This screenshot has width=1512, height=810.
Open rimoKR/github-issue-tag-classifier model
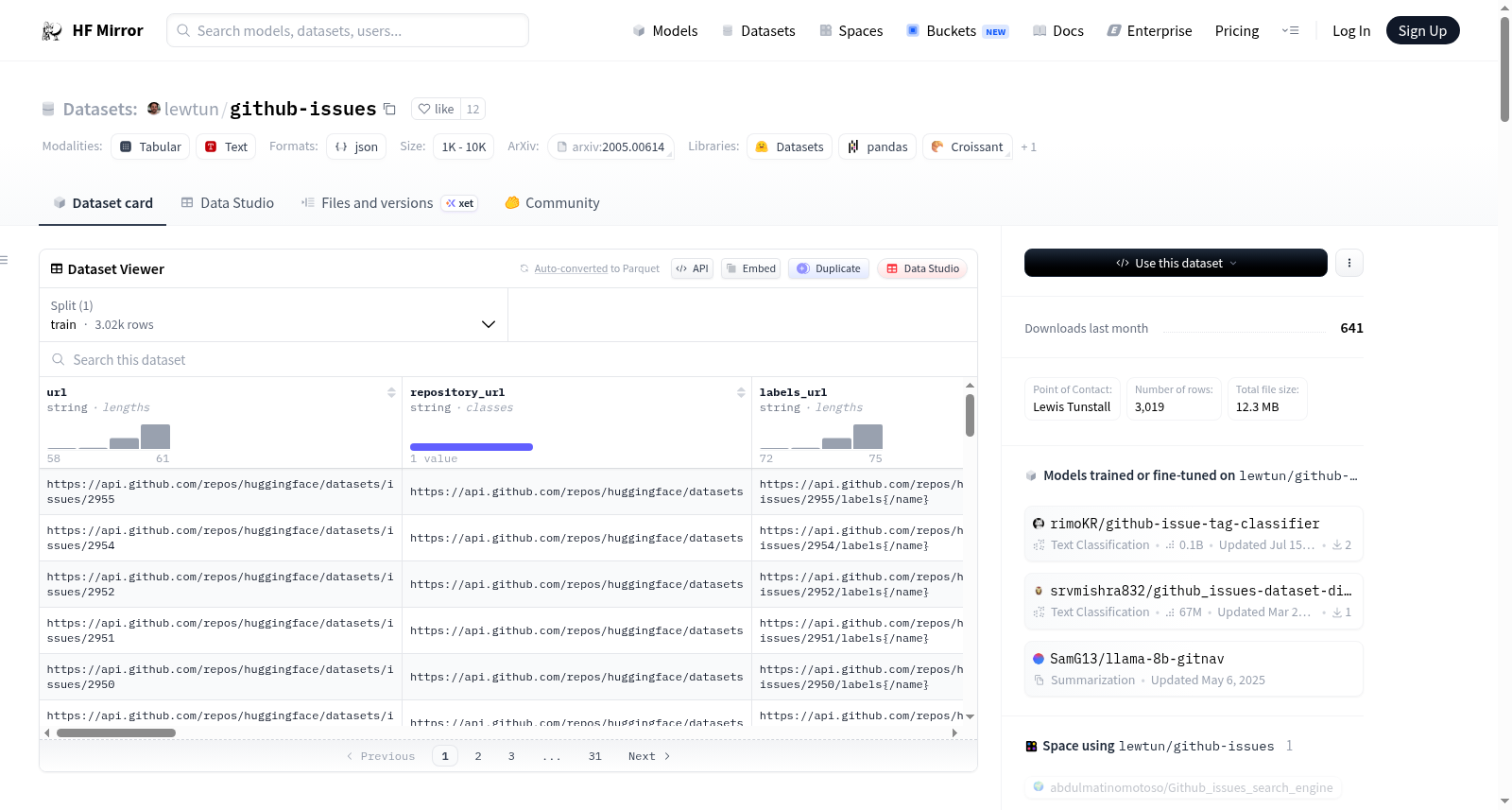pos(1194,534)
